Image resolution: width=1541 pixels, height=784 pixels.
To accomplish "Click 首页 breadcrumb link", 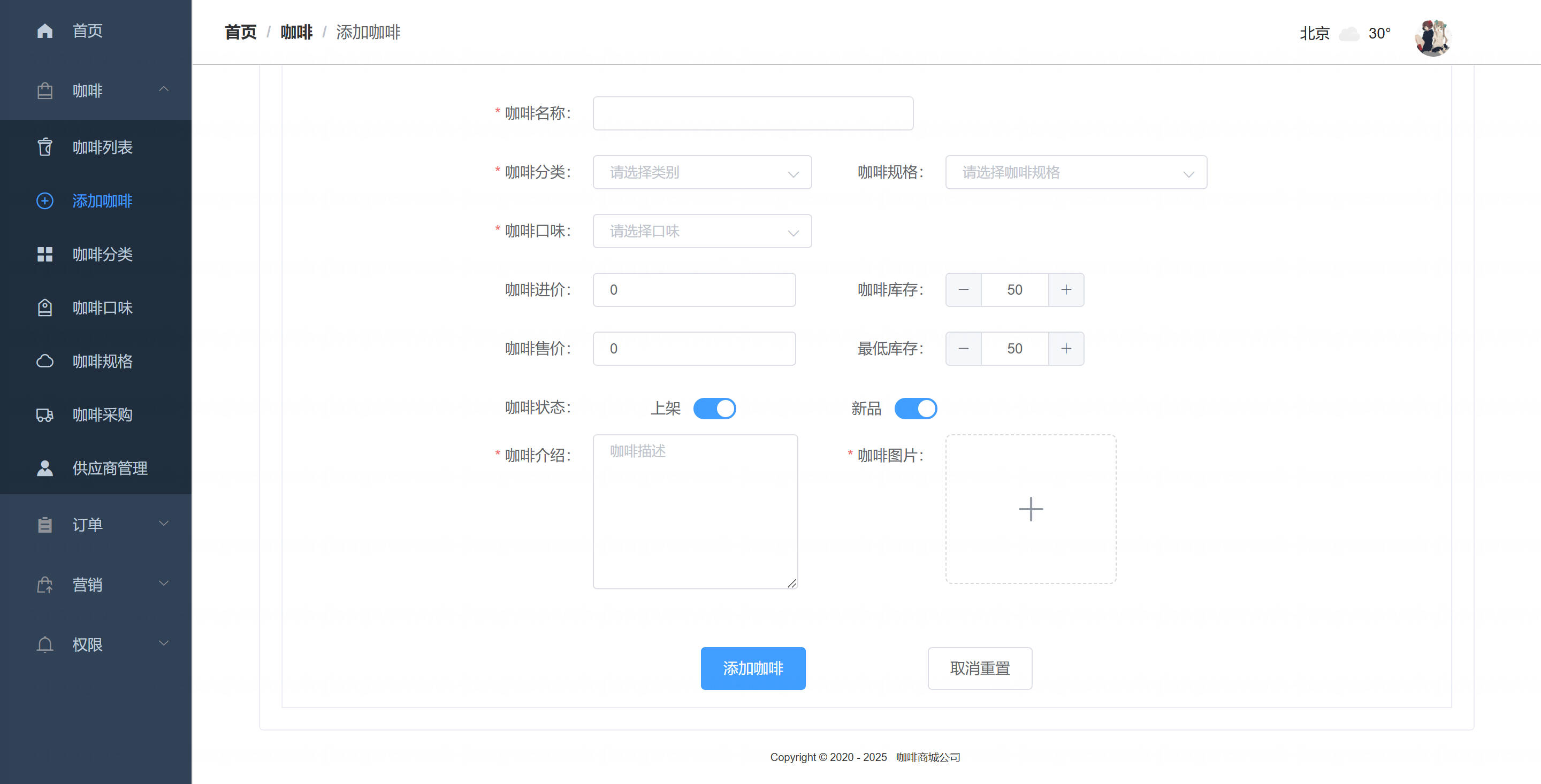I will click(240, 32).
